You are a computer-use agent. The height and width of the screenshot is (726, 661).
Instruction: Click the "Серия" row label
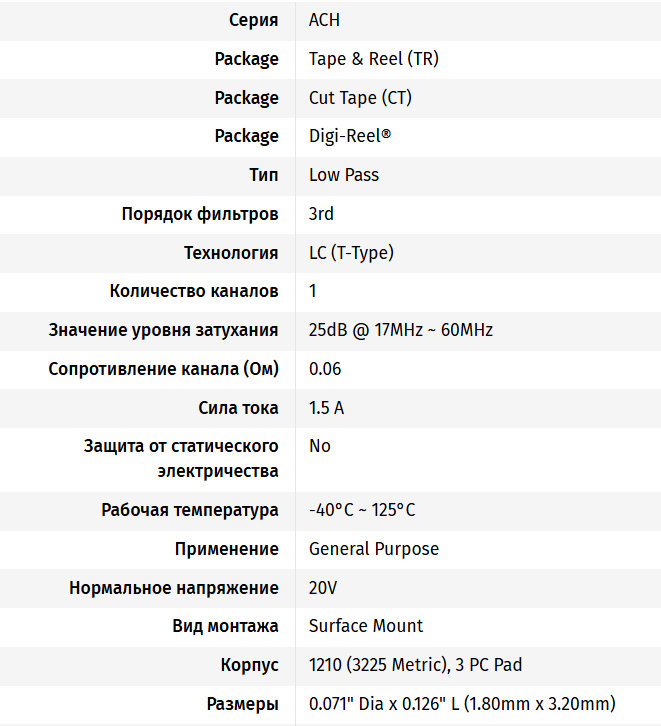253,20
